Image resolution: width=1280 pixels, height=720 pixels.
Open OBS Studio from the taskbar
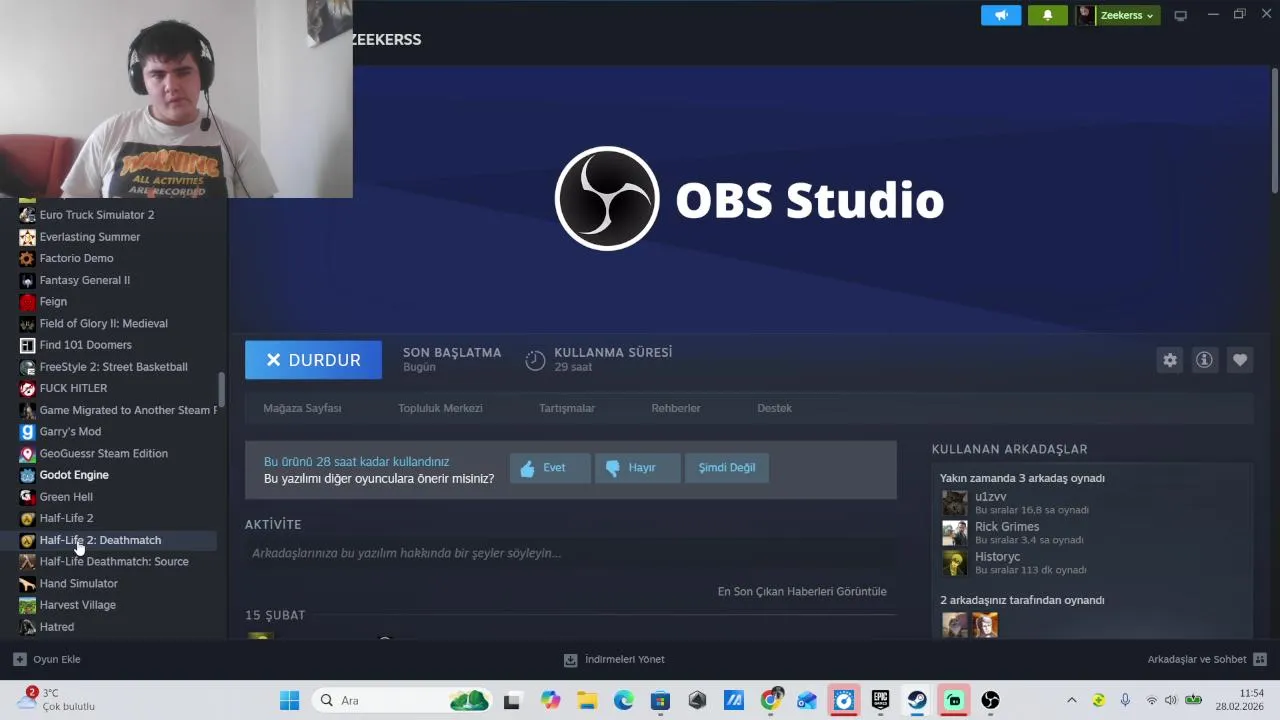(x=990, y=700)
